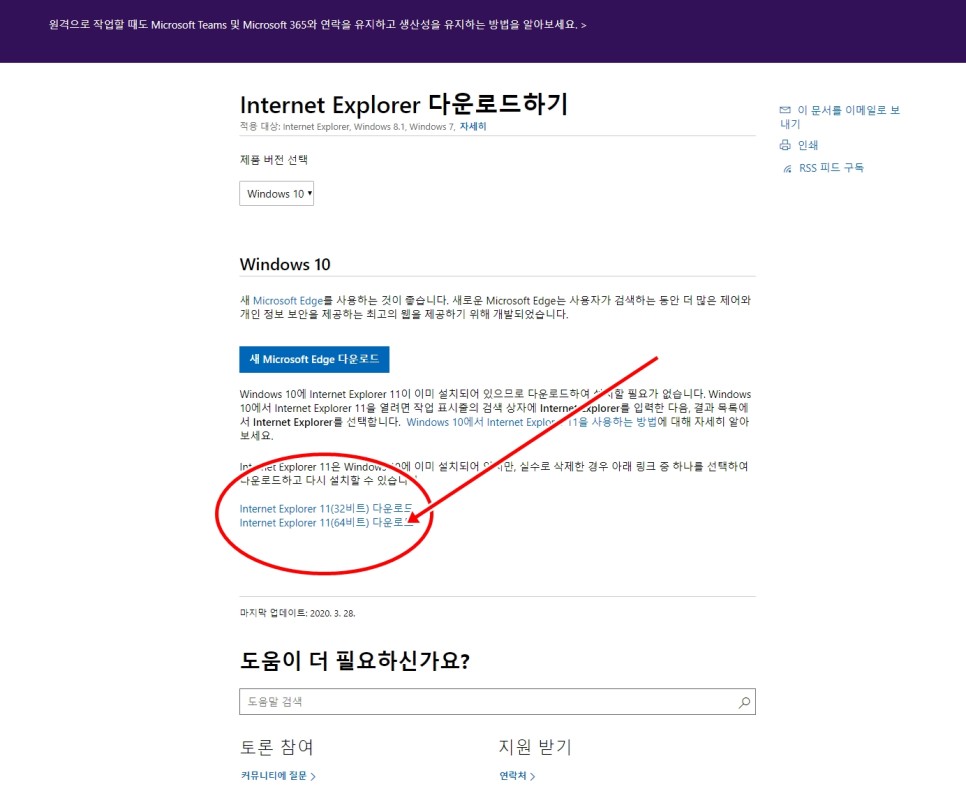Click the printer icon
The height and width of the screenshot is (812, 966).
[x=785, y=145]
